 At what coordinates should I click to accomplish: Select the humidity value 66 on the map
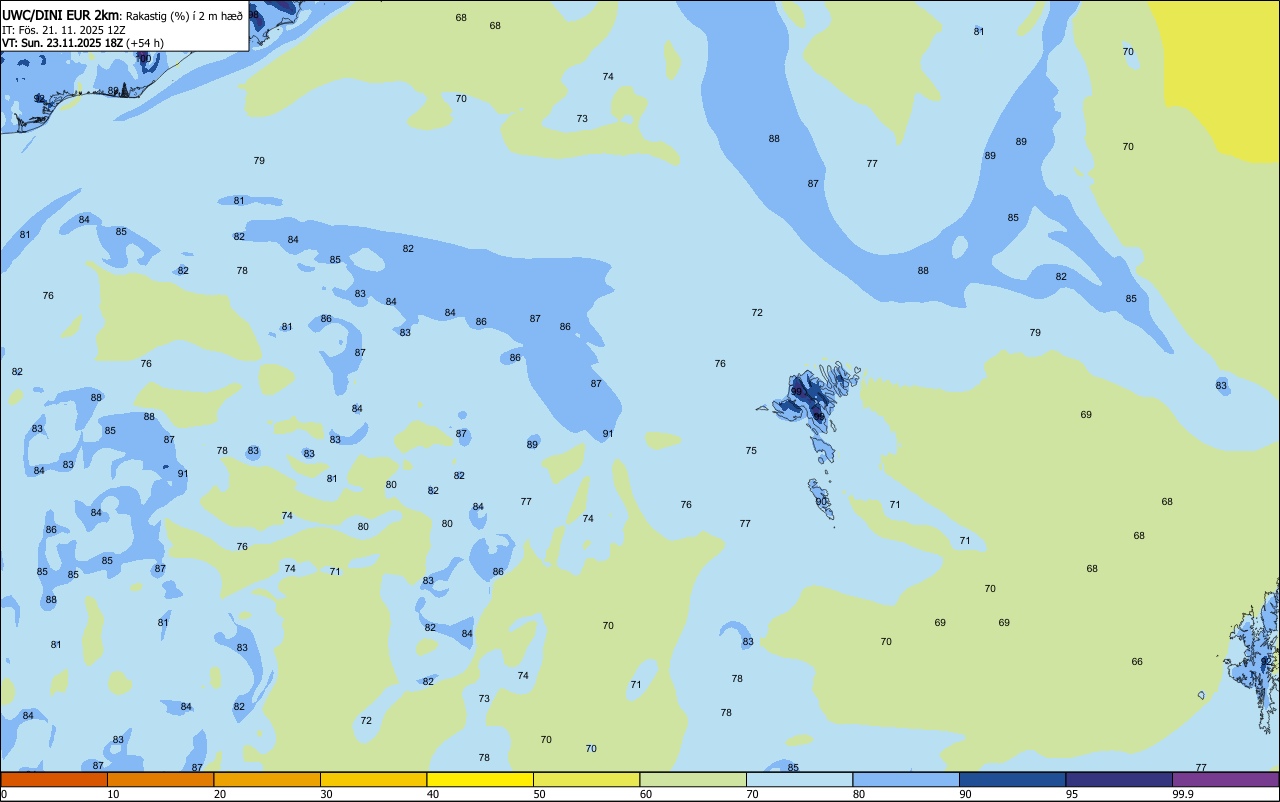tap(1137, 662)
